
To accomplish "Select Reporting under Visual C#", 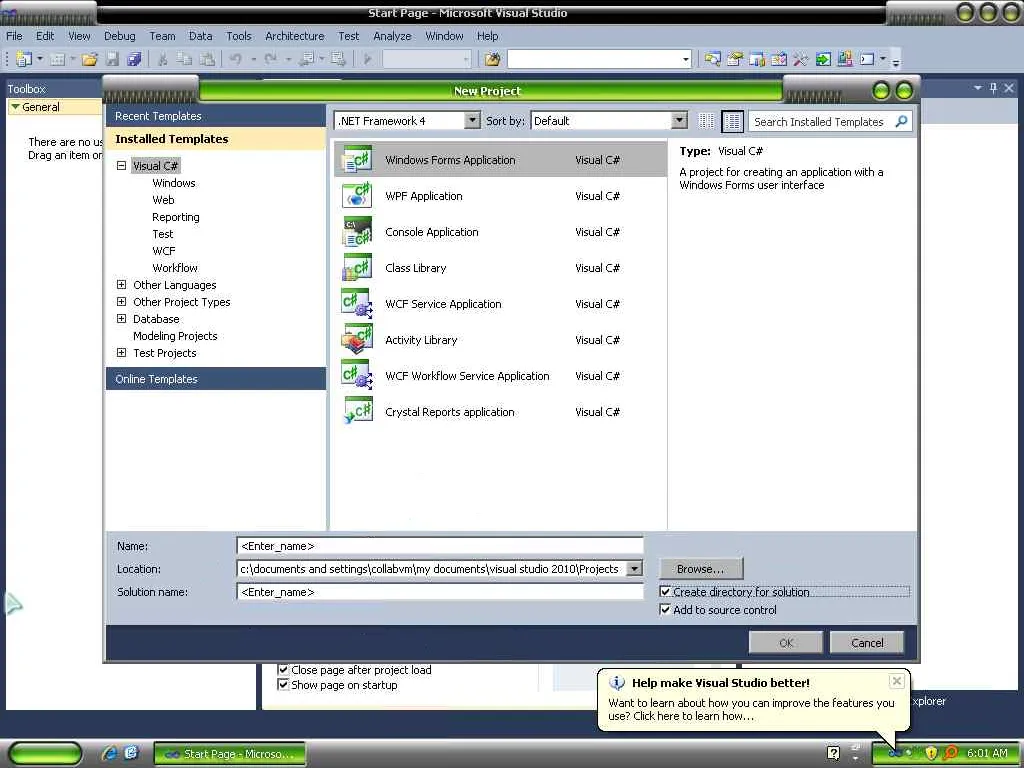I will coord(176,217).
